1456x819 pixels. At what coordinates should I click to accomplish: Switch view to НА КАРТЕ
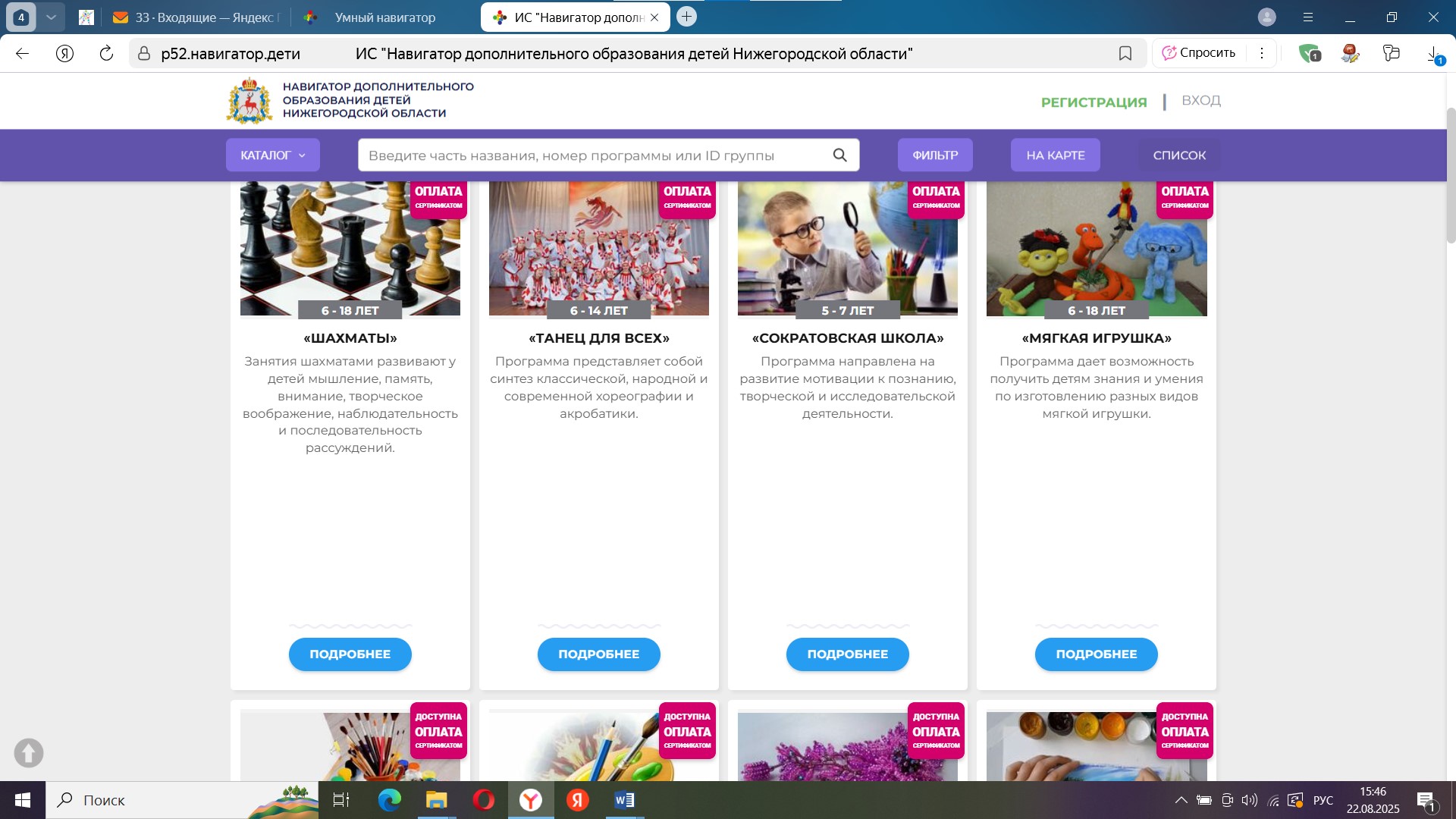[1055, 155]
